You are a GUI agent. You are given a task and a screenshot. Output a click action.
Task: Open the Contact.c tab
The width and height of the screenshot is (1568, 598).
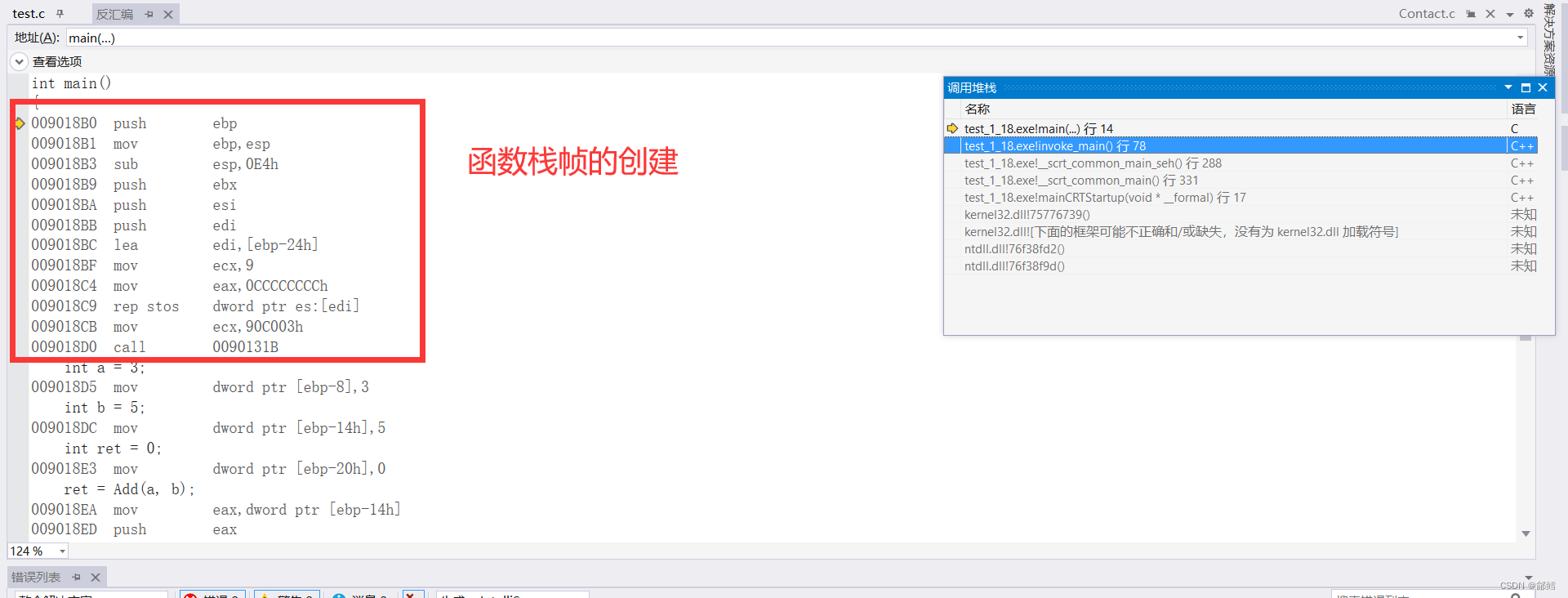tap(1427, 14)
